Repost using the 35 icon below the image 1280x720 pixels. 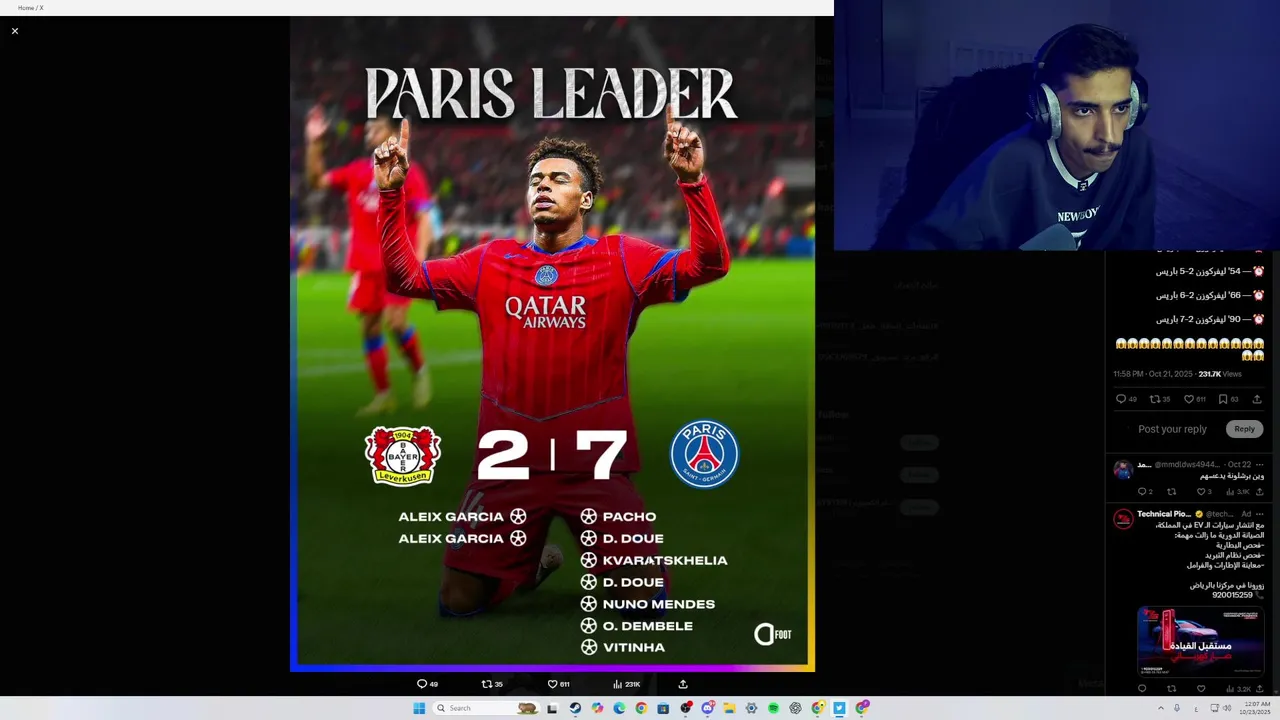[x=492, y=684]
